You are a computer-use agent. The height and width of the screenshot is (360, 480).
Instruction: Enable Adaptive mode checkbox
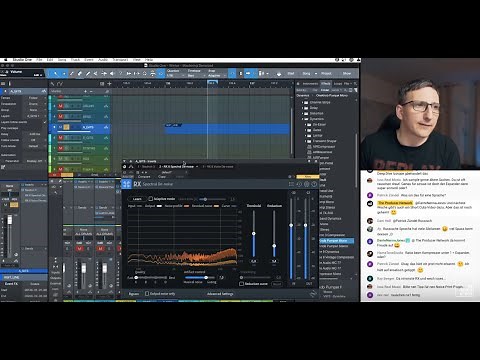[151, 199]
